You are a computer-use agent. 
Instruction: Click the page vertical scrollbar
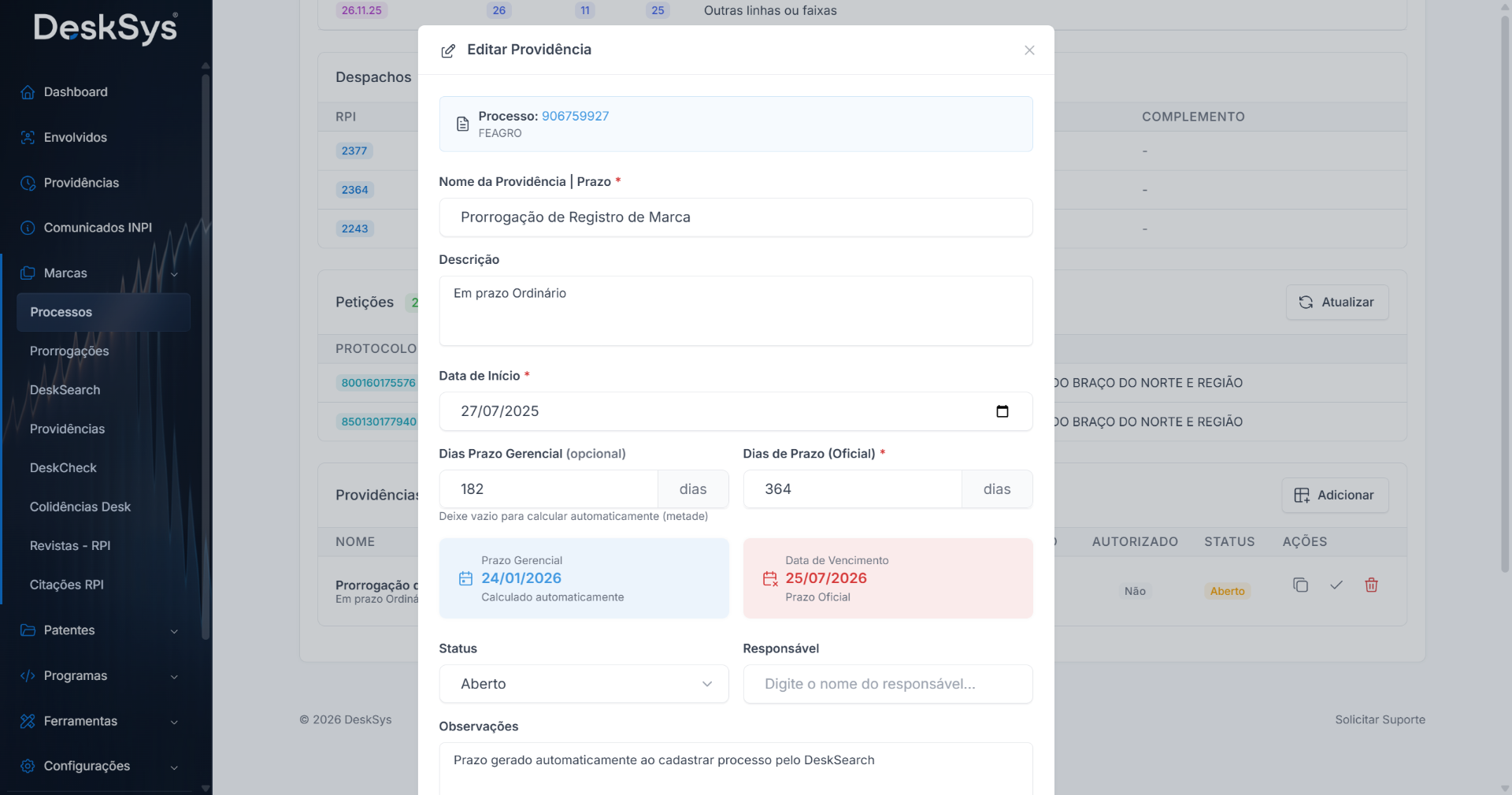(x=1505, y=295)
